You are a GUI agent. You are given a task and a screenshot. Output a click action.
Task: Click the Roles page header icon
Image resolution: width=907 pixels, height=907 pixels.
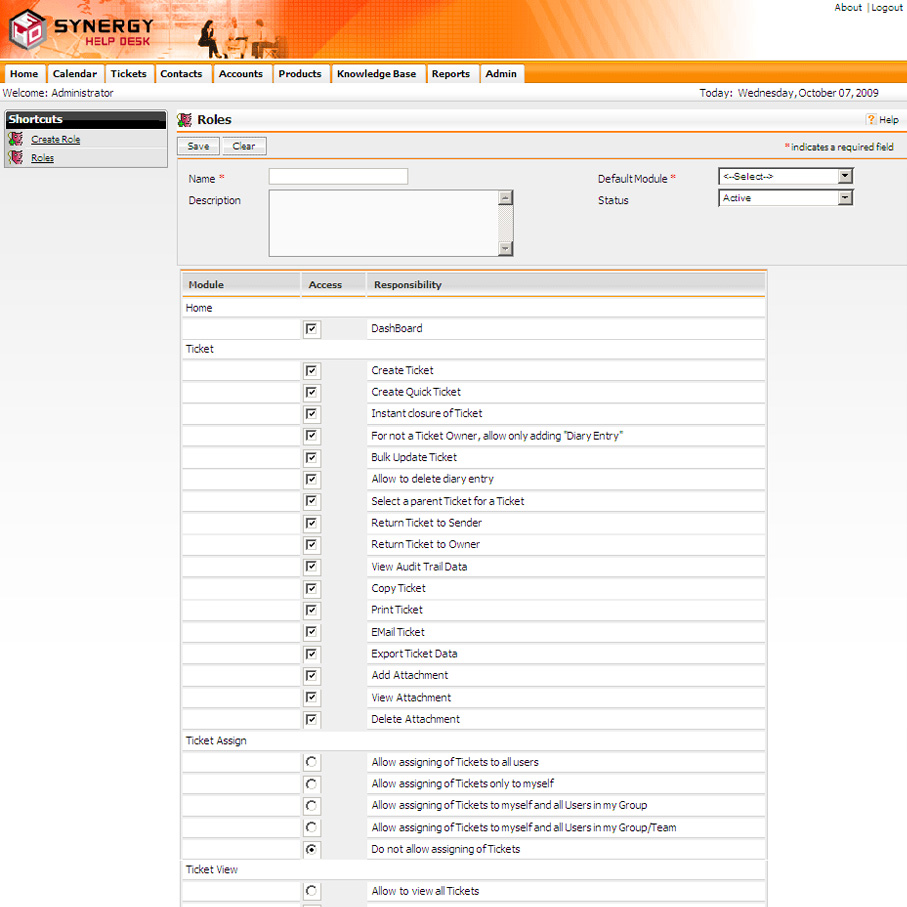tap(185, 120)
